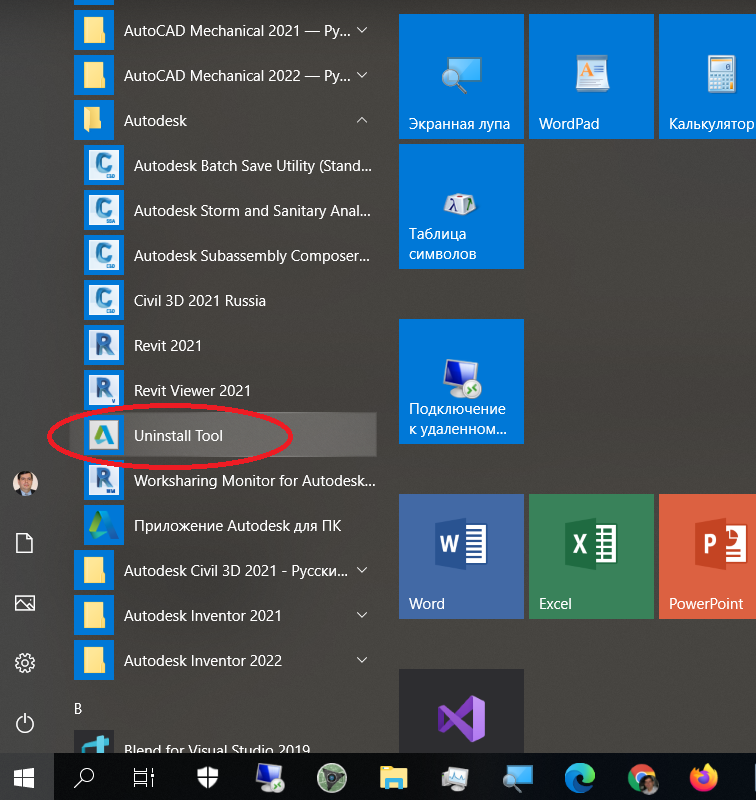Open Task View on the taskbar
Image resolution: width=756 pixels, height=800 pixels.
click(144, 777)
